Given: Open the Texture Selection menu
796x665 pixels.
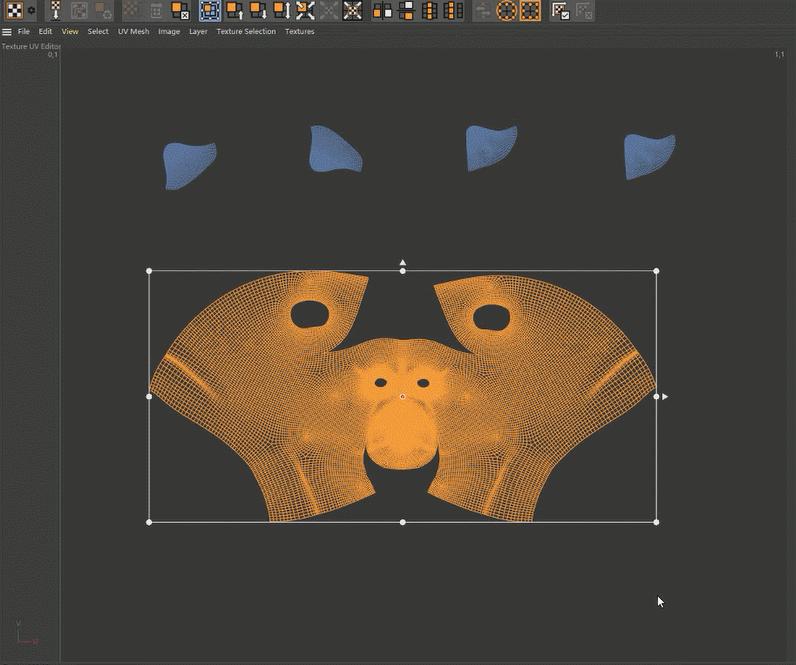Looking at the screenshot, I should [246, 31].
